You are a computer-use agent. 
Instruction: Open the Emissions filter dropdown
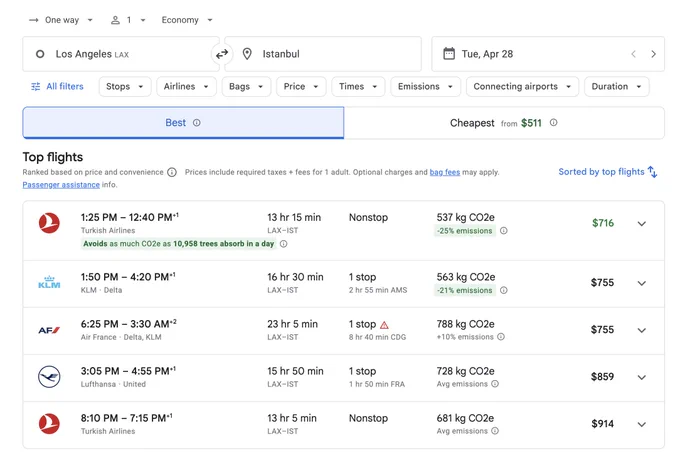click(425, 86)
